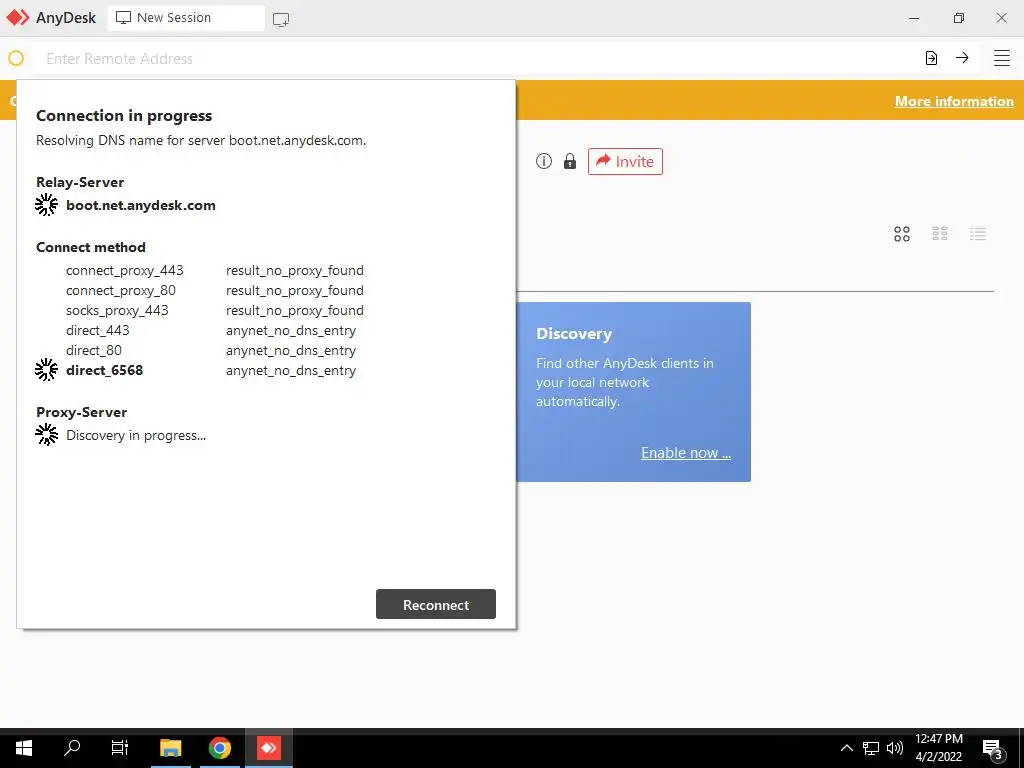The width and height of the screenshot is (1024, 768).
Task: Select direct_80 method row
Action: click(211, 350)
